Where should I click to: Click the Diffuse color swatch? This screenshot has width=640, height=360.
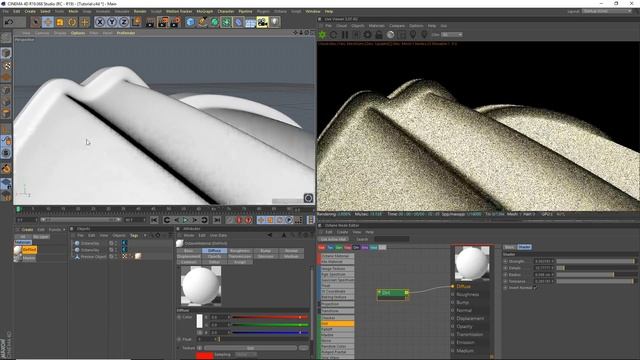[199, 321]
